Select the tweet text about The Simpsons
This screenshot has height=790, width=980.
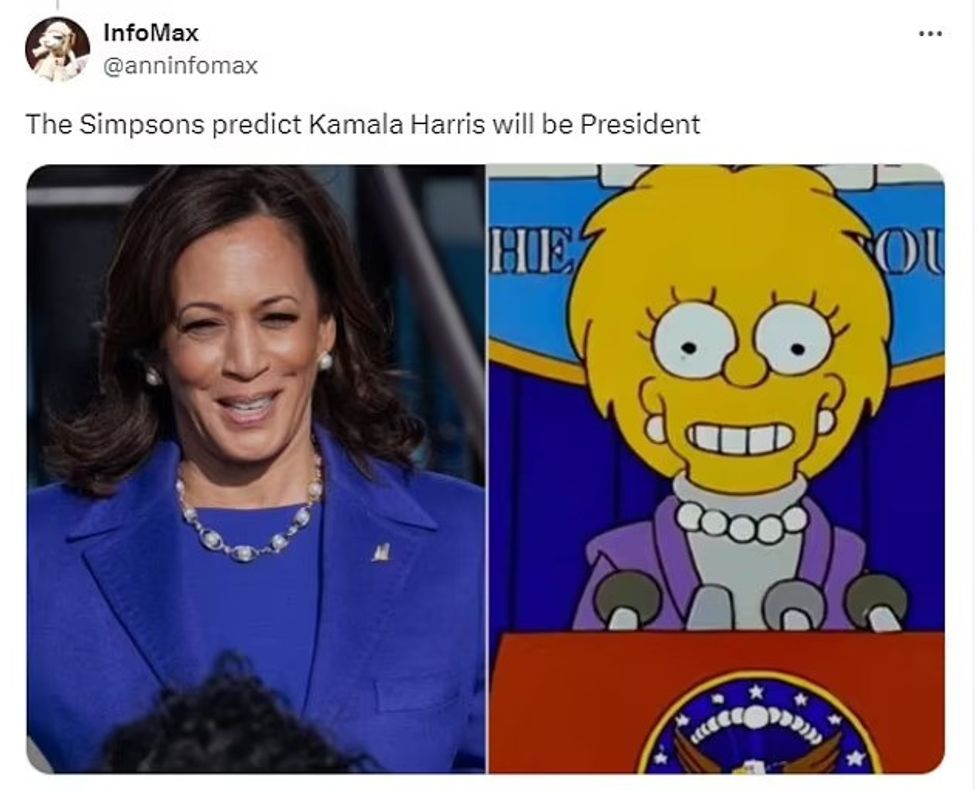point(362,124)
